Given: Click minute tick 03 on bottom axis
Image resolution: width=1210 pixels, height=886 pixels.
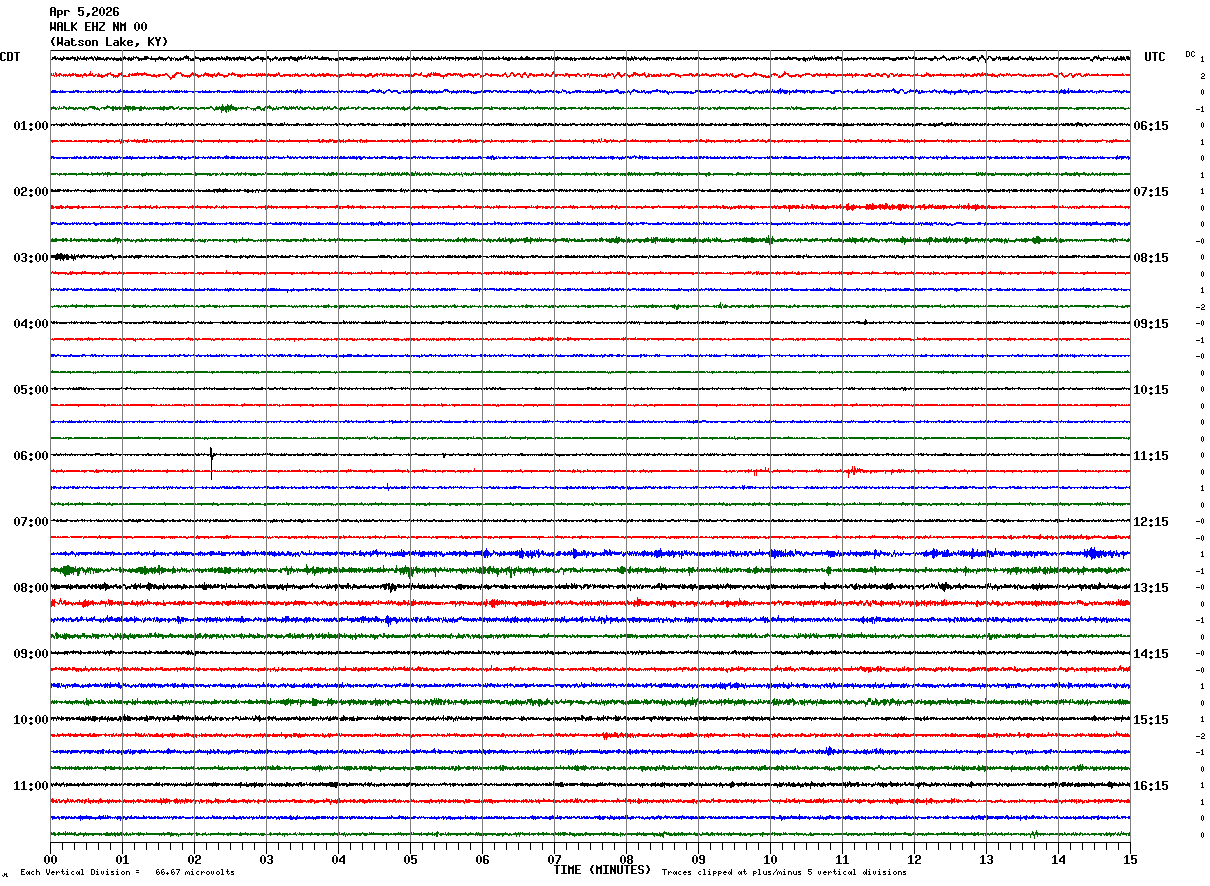Looking at the screenshot, I should (x=266, y=859).
